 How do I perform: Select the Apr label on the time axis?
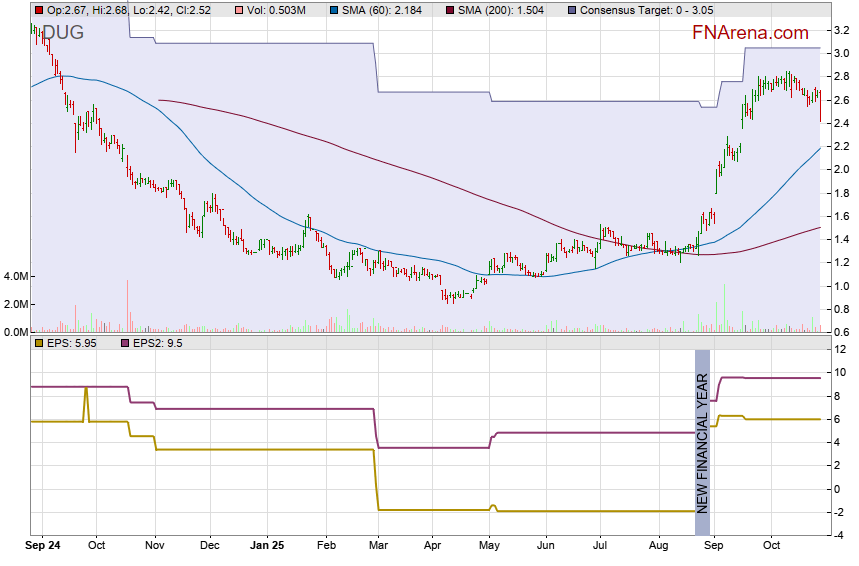tap(432, 547)
